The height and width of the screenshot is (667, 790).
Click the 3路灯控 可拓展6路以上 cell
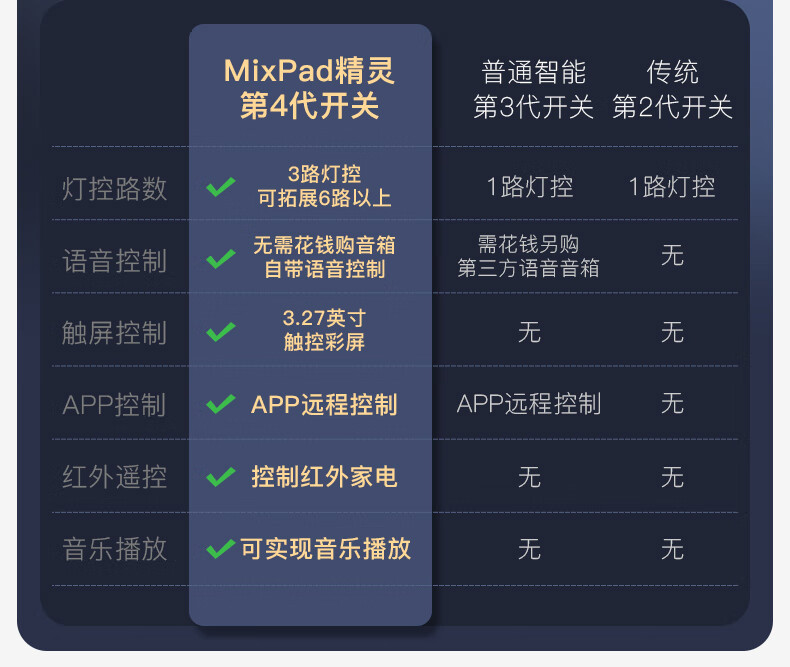324,186
